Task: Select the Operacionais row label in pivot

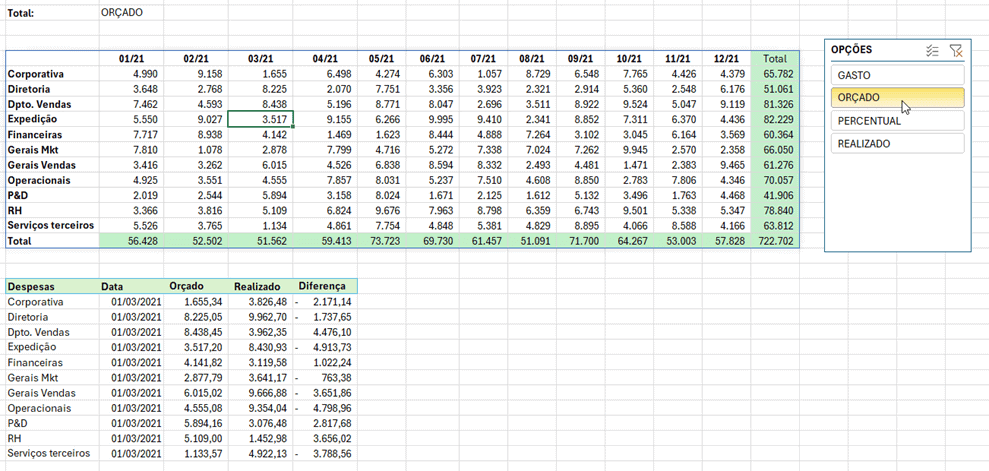Action: [x=52, y=180]
